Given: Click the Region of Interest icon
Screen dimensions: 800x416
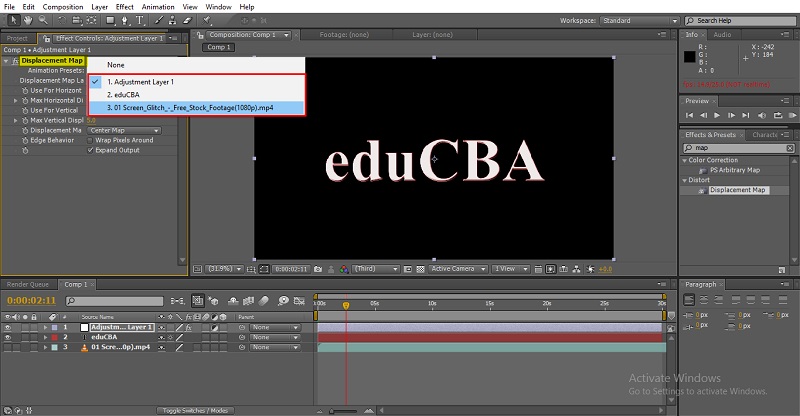Looking at the screenshot, I should tap(407, 269).
